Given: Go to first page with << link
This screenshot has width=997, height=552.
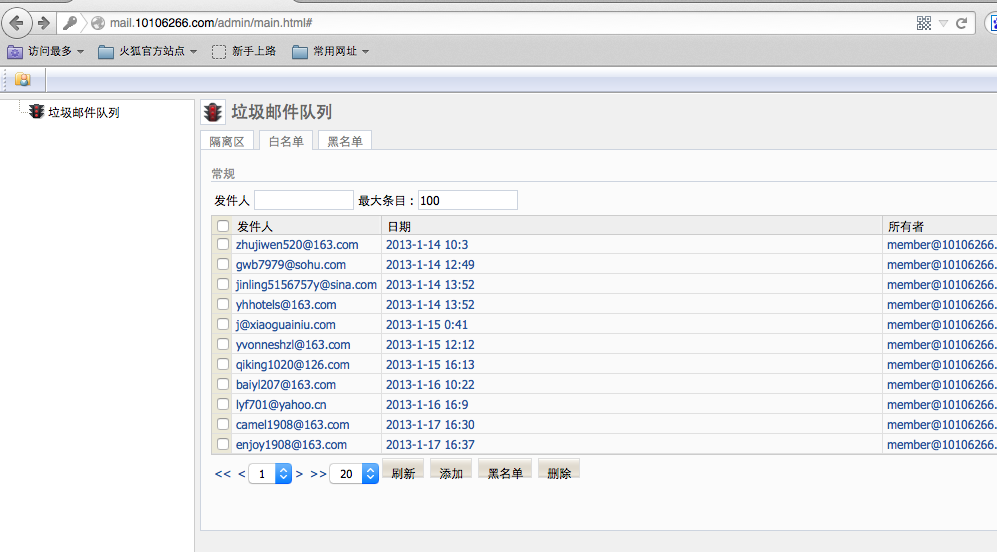Looking at the screenshot, I should coord(223,474).
